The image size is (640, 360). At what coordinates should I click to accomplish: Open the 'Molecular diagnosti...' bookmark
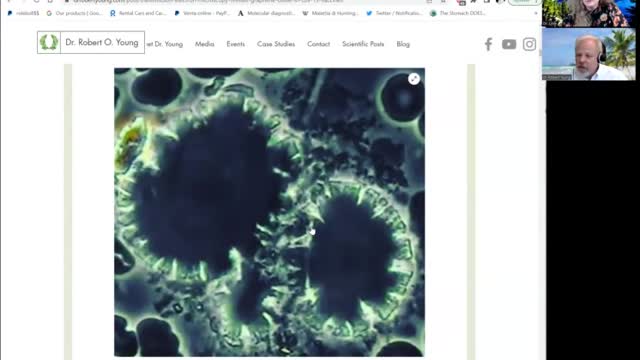click(x=266, y=13)
